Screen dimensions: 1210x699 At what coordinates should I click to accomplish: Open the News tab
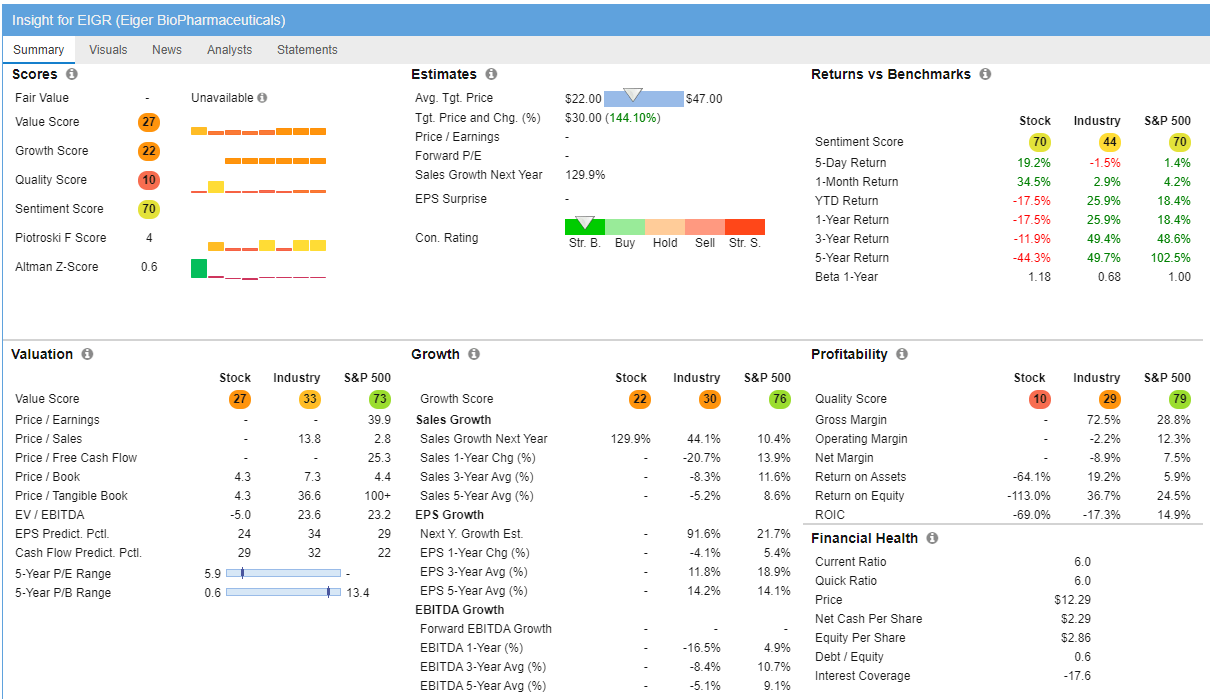(167, 49)
